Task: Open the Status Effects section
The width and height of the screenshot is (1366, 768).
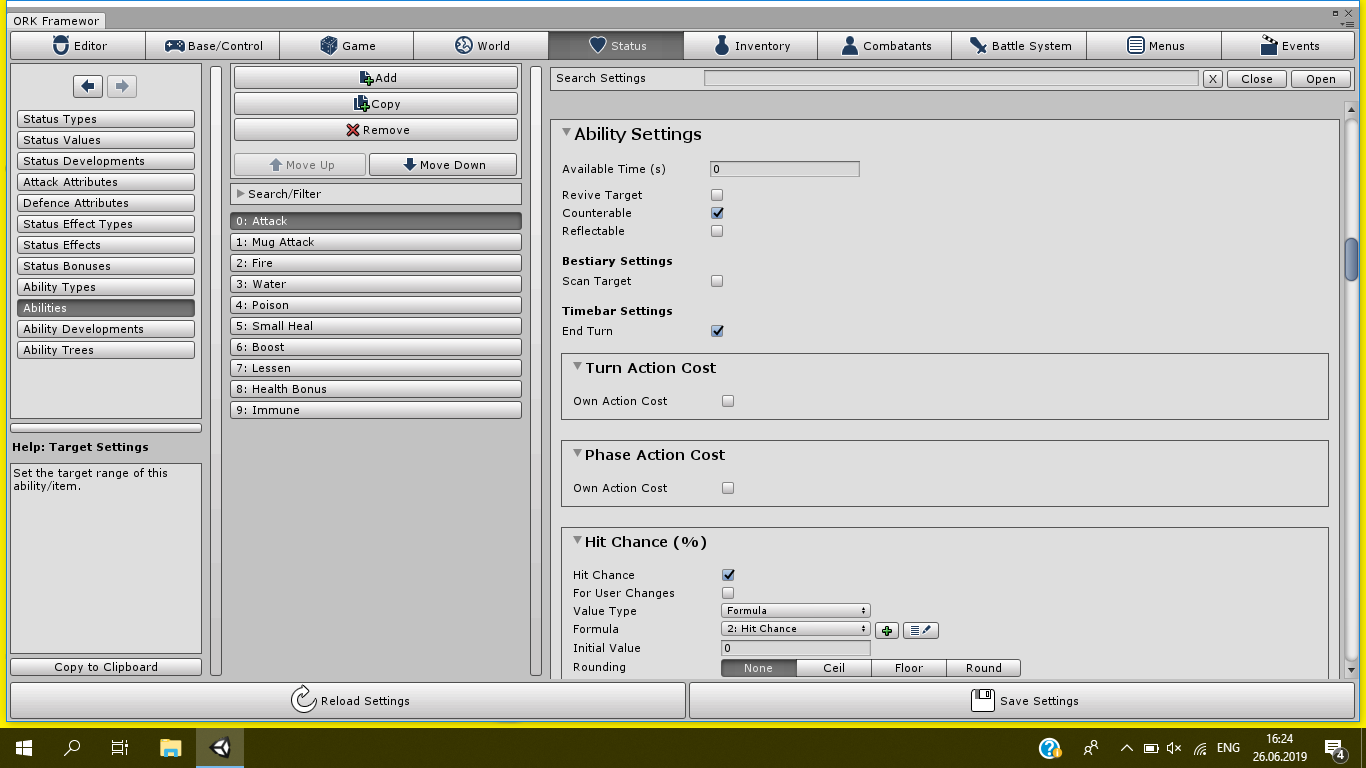Action: 106,245
